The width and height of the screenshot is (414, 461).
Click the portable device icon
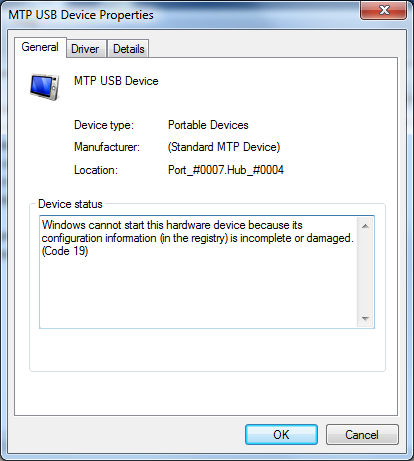click(45, 87)
